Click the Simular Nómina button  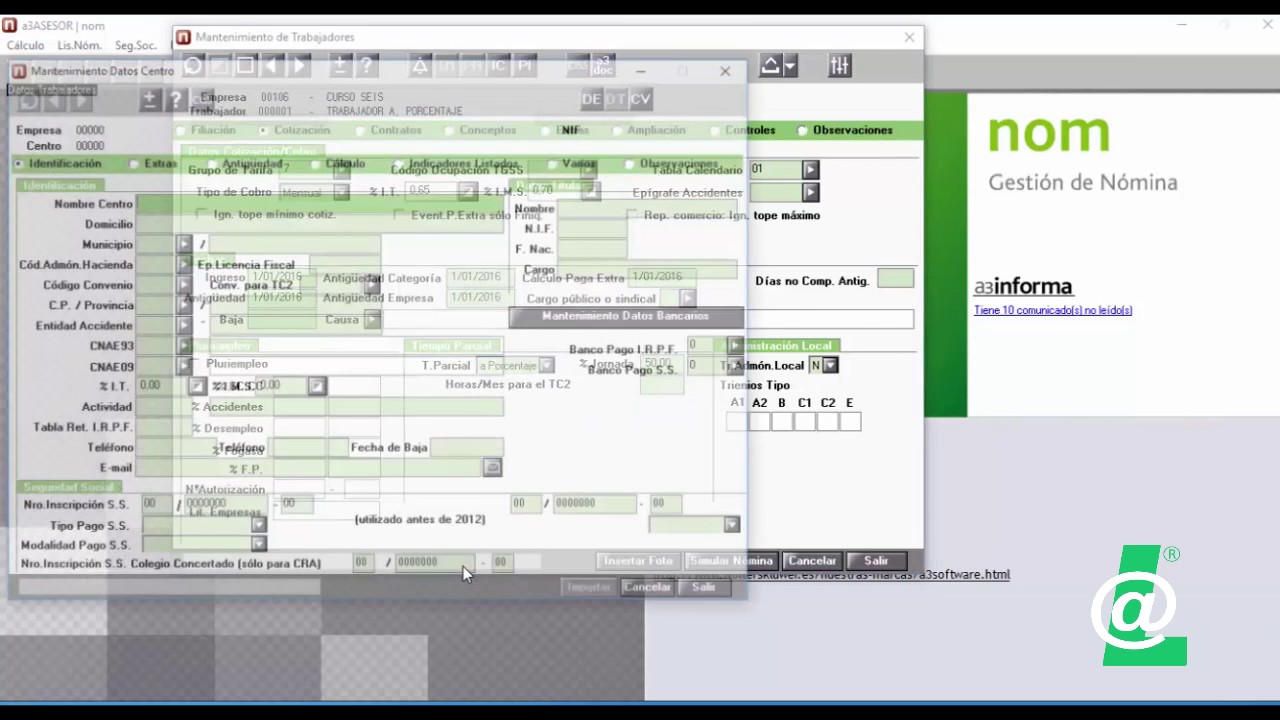coord(731,561)
